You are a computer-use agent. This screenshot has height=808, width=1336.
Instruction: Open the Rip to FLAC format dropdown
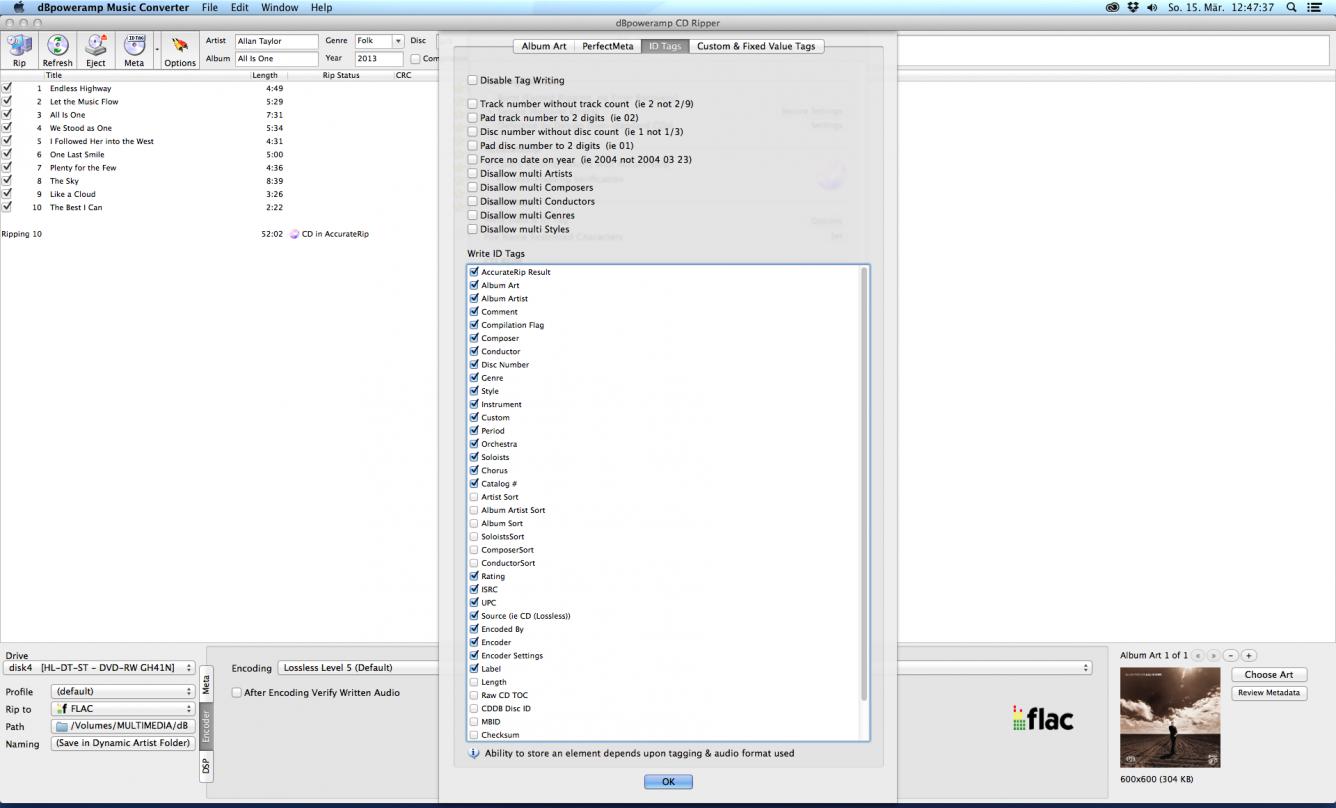[x=123, y=709]
